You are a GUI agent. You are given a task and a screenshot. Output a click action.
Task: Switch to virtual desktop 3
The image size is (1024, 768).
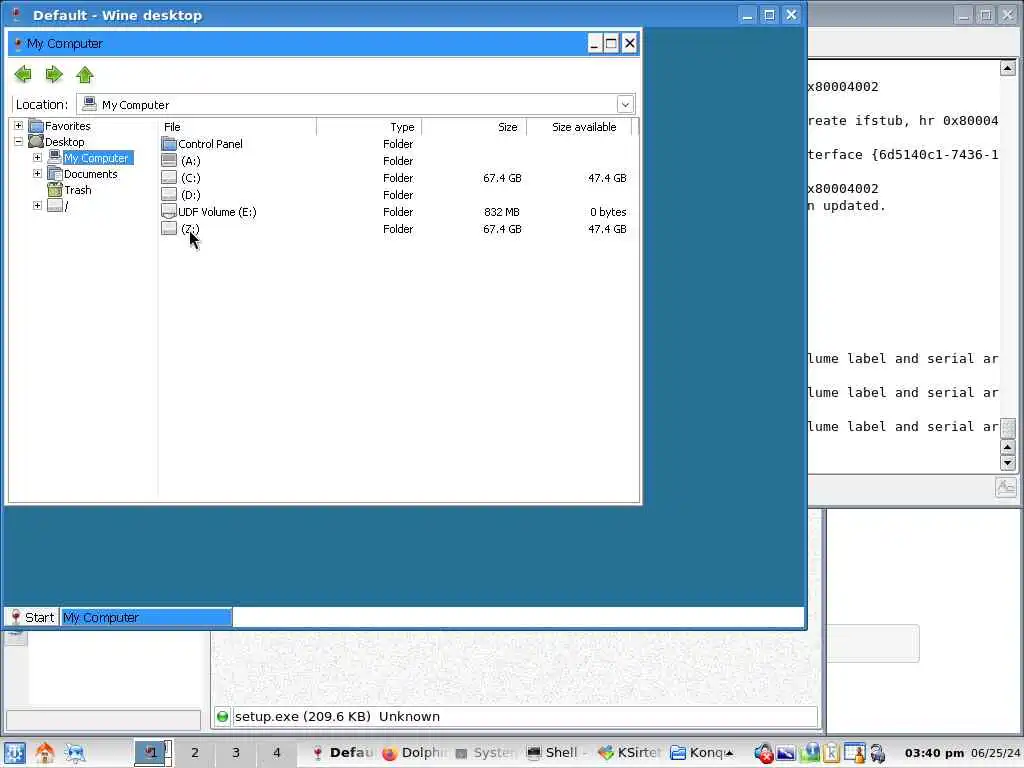coord(236,753)
